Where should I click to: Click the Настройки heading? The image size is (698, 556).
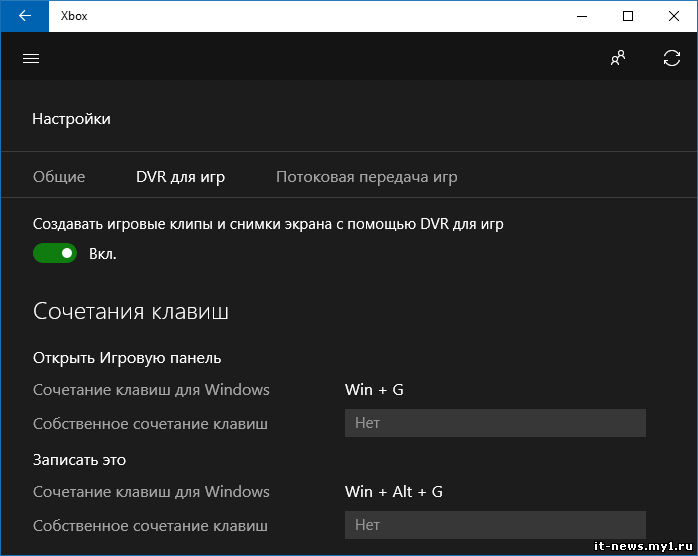pos(71,119)
